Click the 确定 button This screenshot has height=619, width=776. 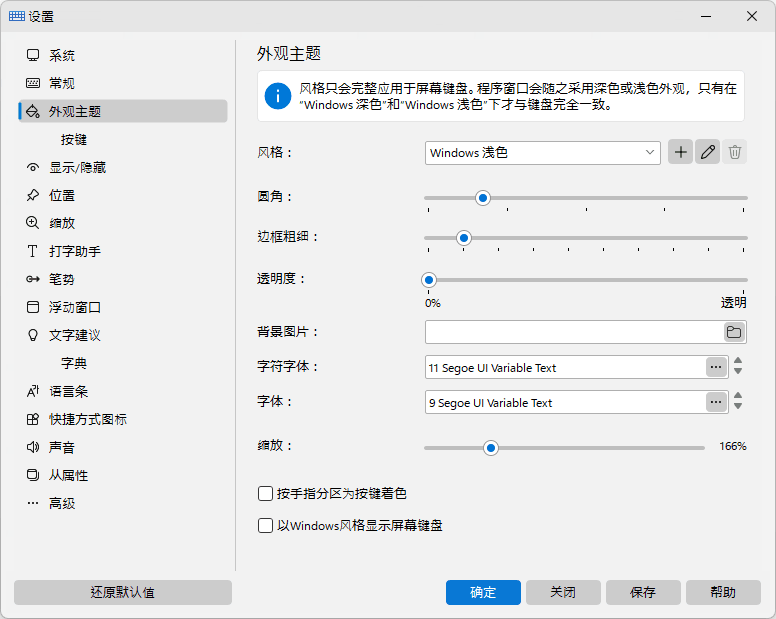click(x=483, y=592)
